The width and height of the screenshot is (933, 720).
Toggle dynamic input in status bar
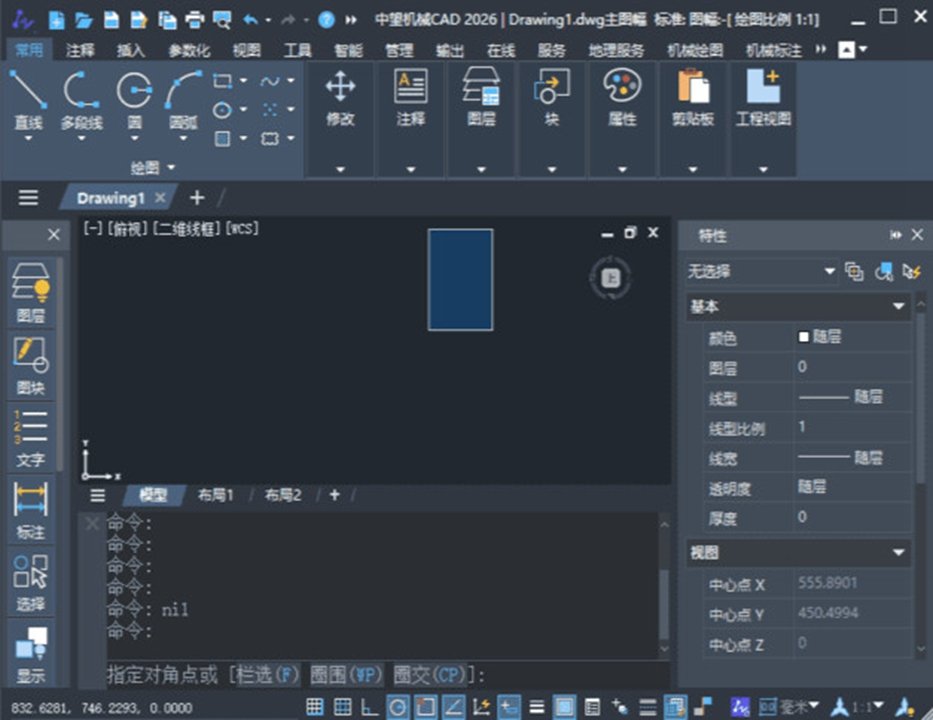point(509,707)
